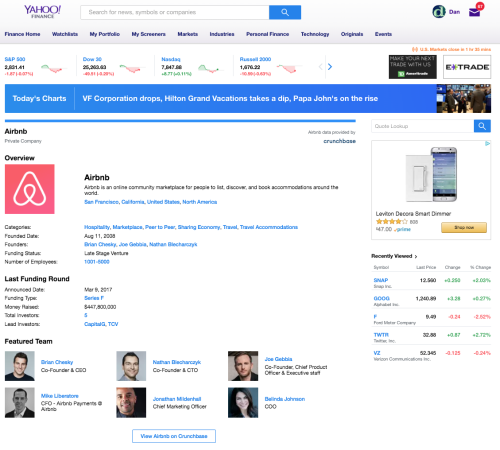The height and width of the screenshot is (450, 500).
Task: Click the Leviton smart dimmer product image
Action: 431,174
